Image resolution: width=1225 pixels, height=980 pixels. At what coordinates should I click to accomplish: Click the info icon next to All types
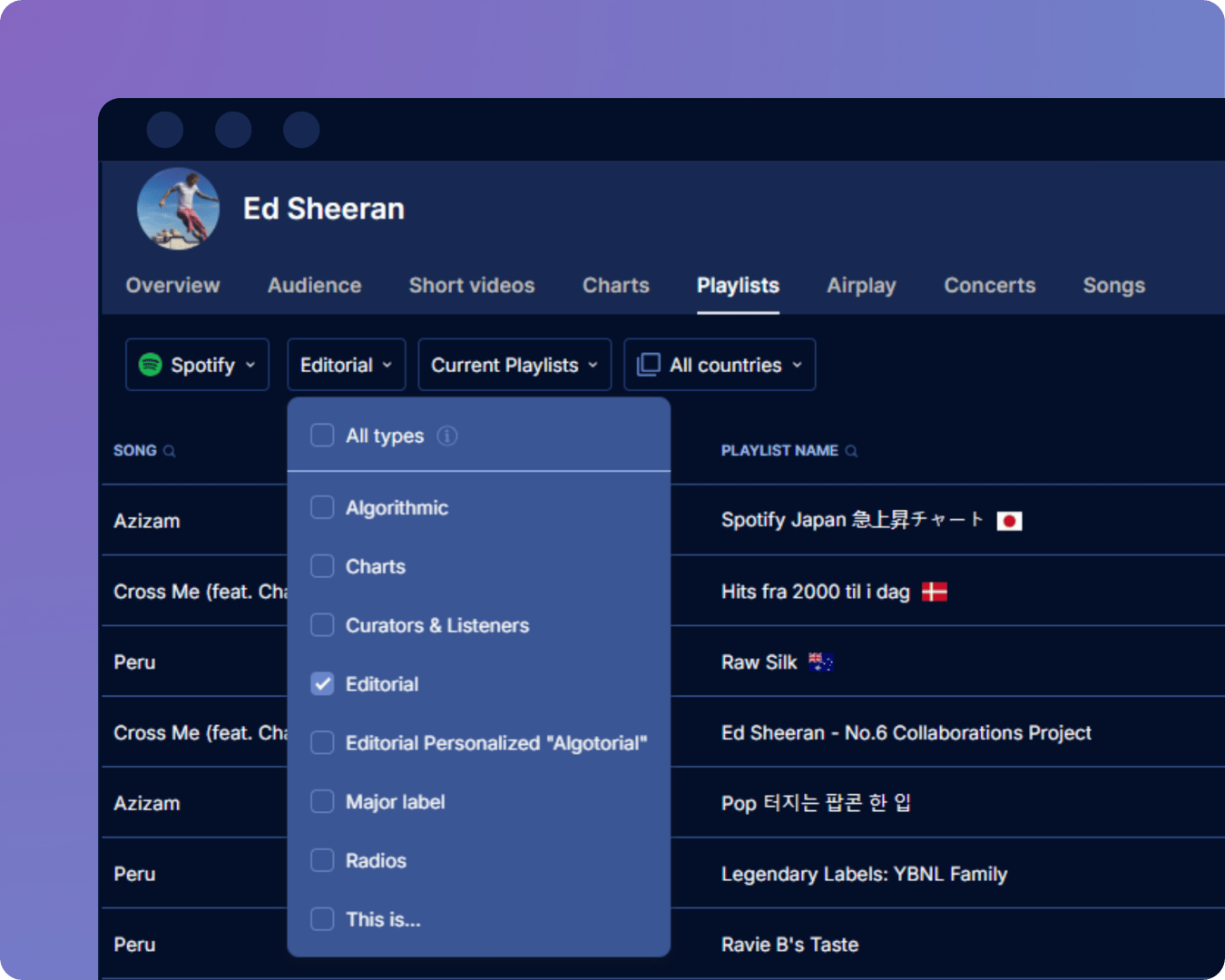tap(446, 436)
